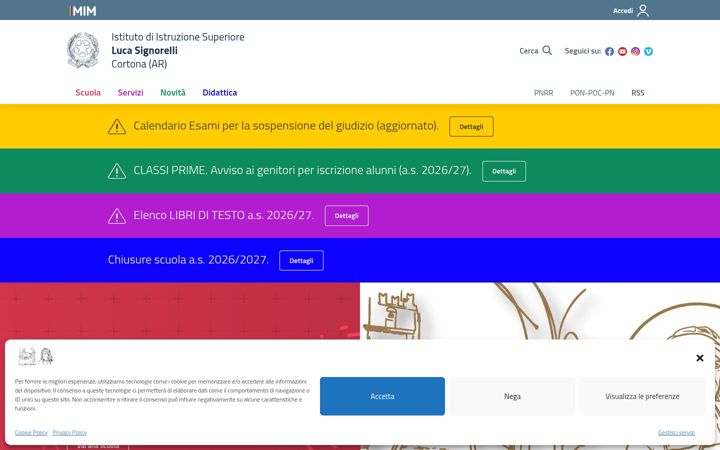Open the Servizi menu
This screenshot has width=720, height=450.
click(x=130, y=93)
